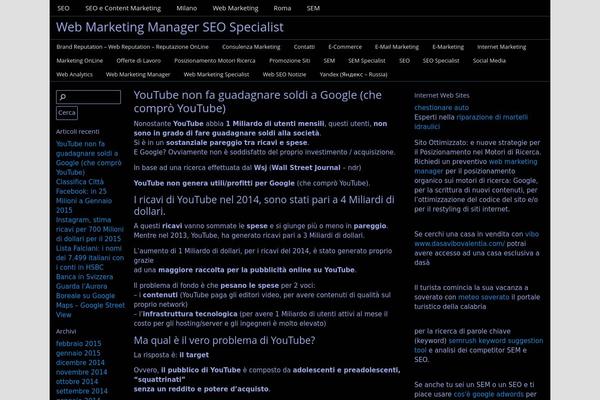The width and height of the screenshot is (600, 400).
Task: Open Promozione Siti category
Action: (x=290, y=61)
